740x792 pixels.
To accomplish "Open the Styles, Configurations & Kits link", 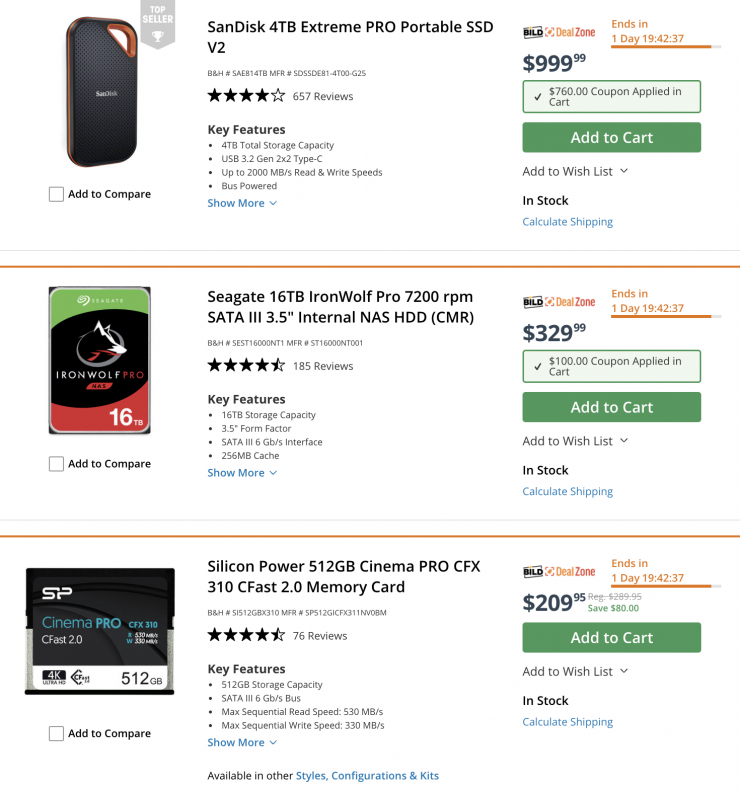I will 367,776.
